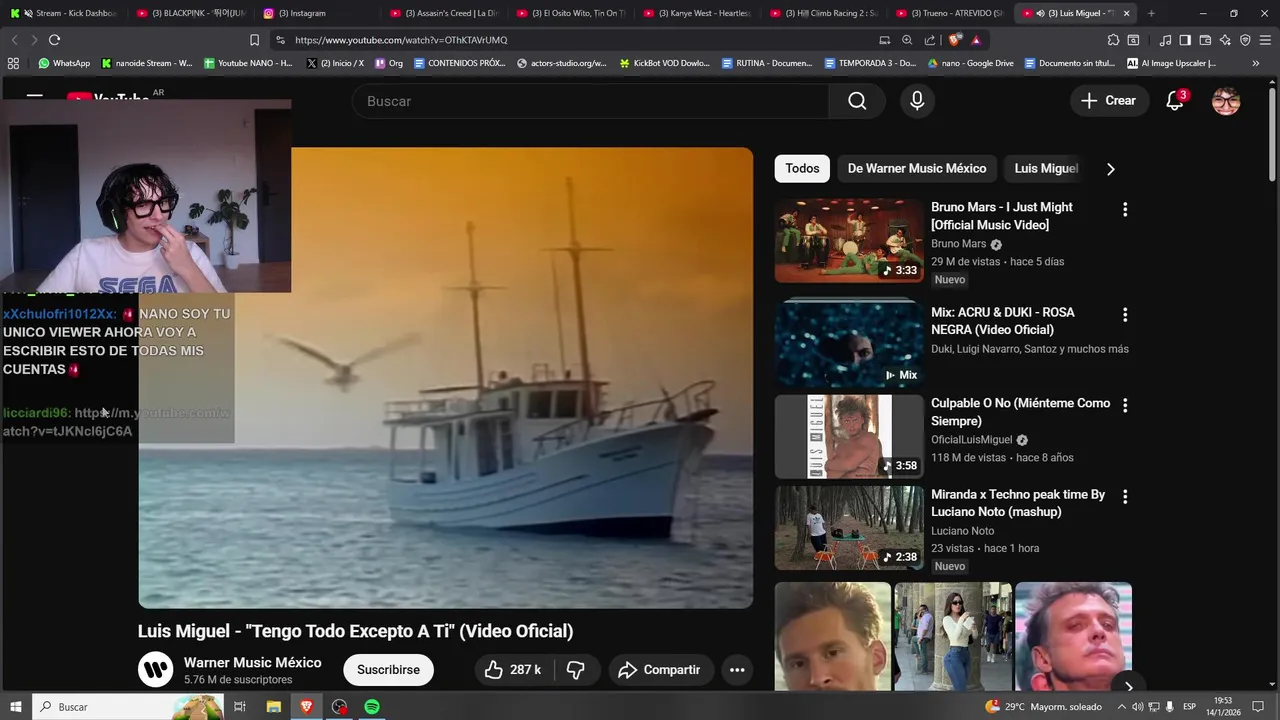
Task: Switch to the Kanye West - Heartless tab
Action: point(696,13)
